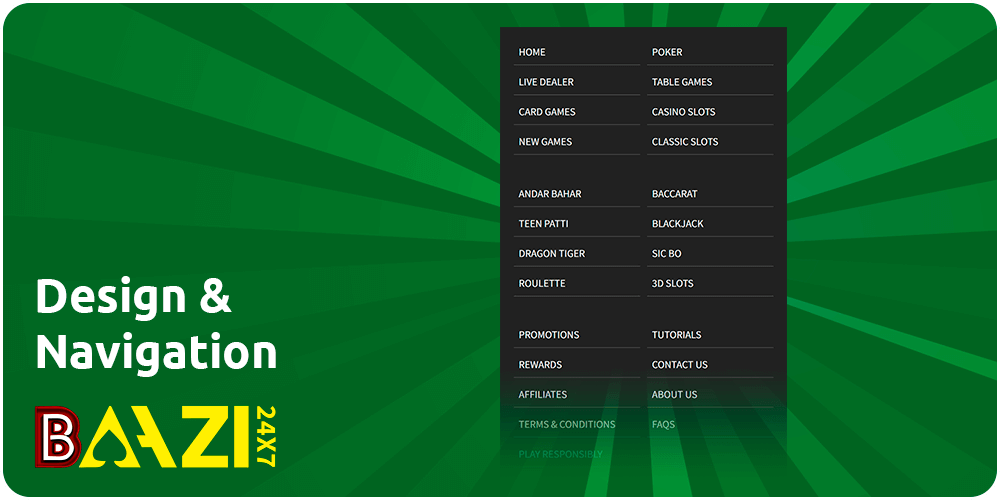
Task: View the Promotions page
Action: (549, 335)
